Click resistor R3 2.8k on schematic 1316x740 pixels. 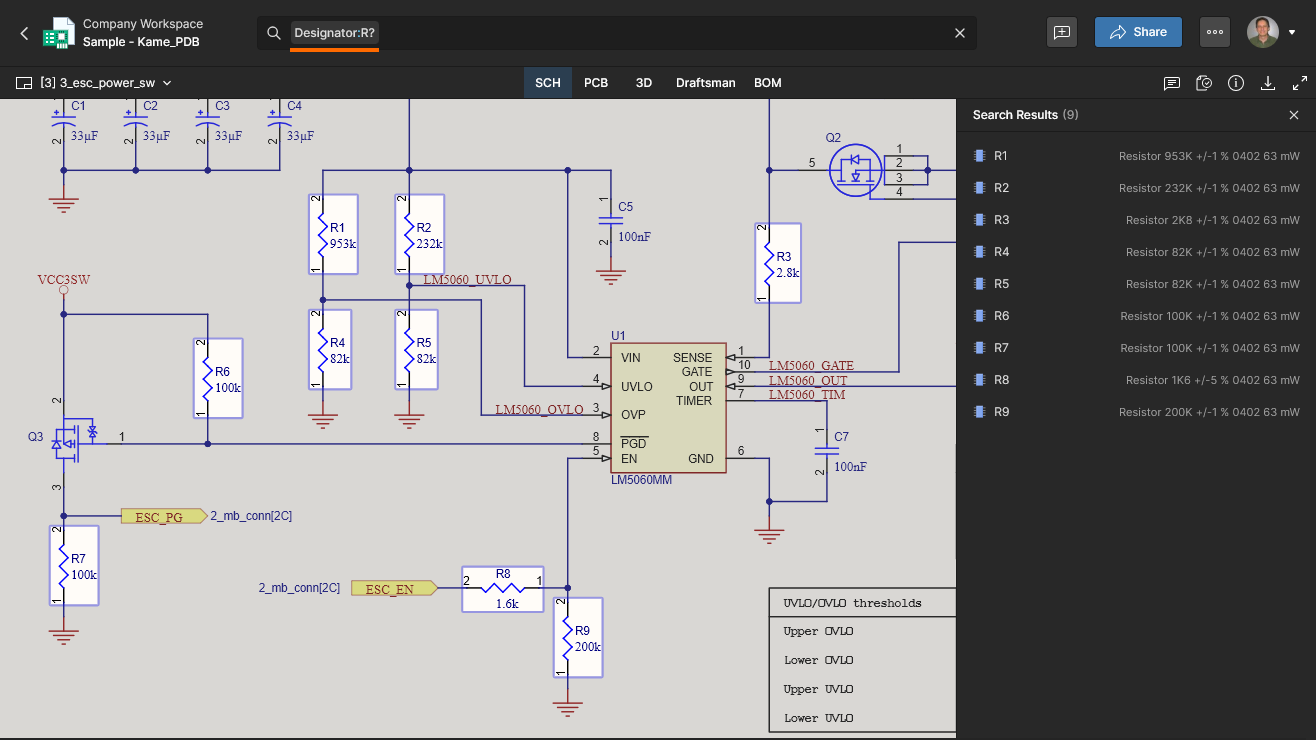[x=777, y=263]
